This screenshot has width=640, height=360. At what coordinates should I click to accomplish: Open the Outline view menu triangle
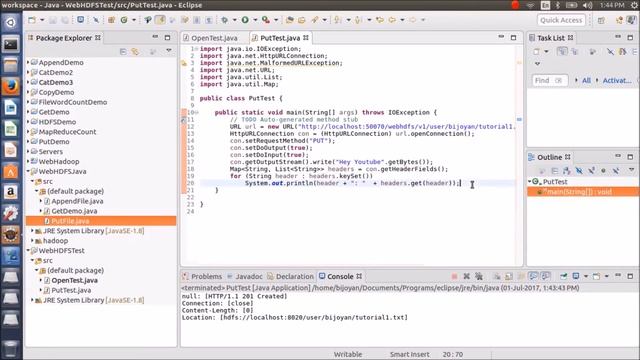(x=631, y=170)
